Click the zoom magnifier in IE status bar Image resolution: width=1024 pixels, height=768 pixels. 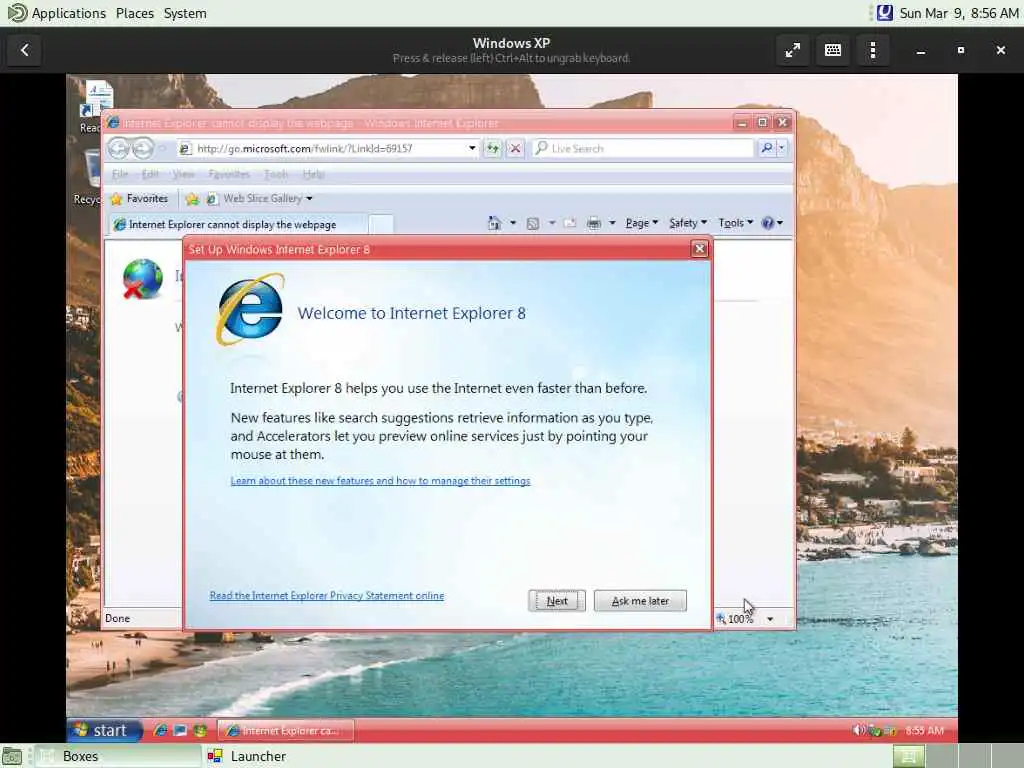pyautogui.click(x=721, y=618)
